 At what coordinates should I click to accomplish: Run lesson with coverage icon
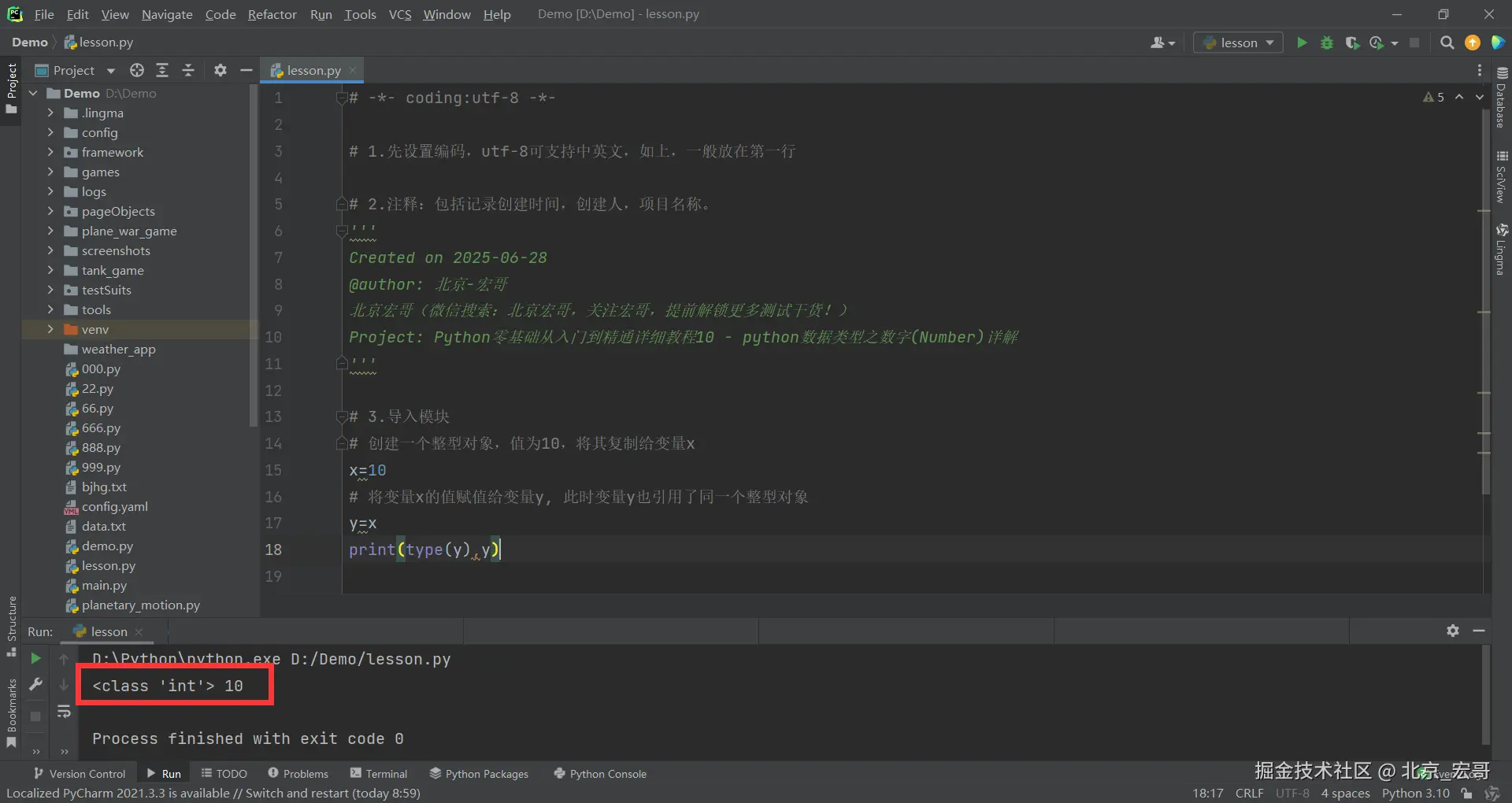(x=1352, y=43)
